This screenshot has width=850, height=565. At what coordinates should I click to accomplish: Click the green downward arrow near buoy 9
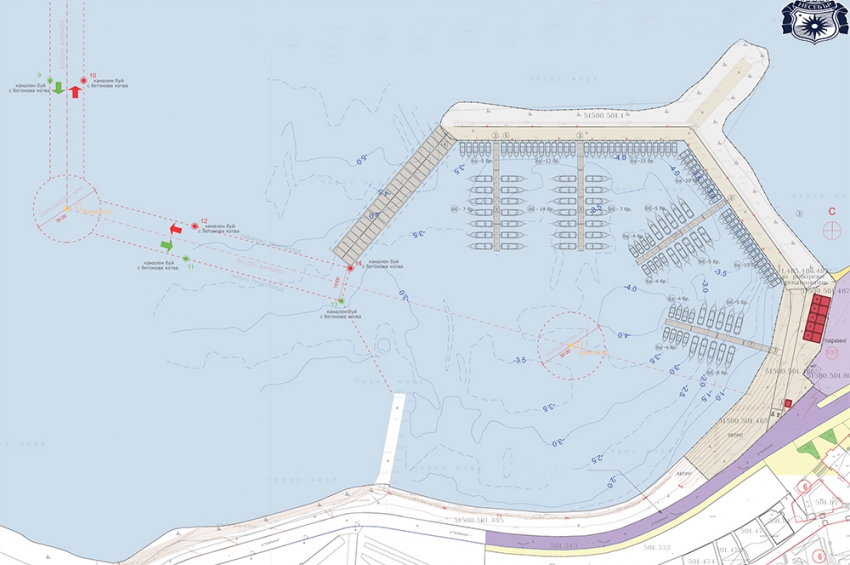tap(58, 88)
